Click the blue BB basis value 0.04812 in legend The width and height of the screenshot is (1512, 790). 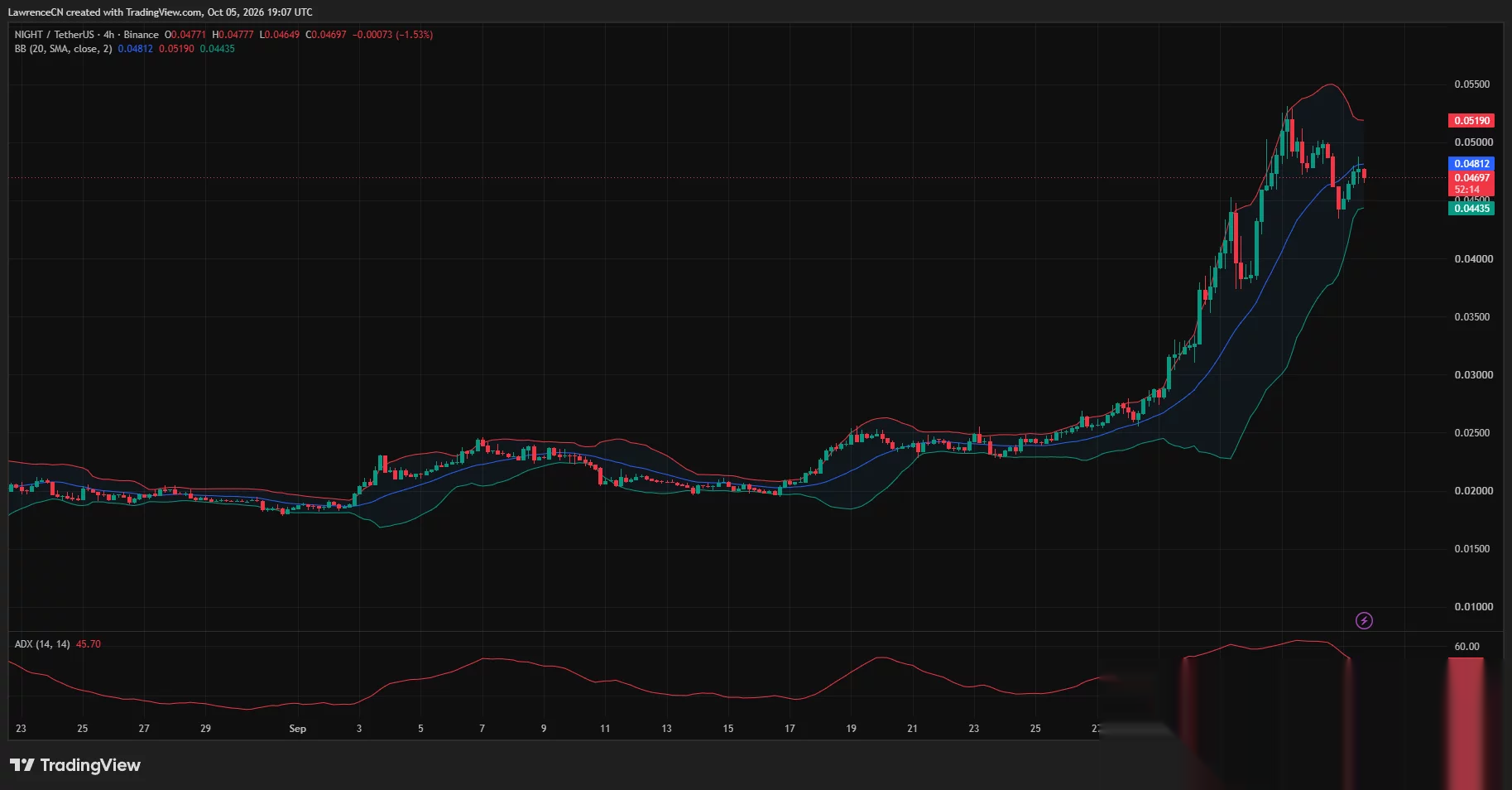coord(135,49)
